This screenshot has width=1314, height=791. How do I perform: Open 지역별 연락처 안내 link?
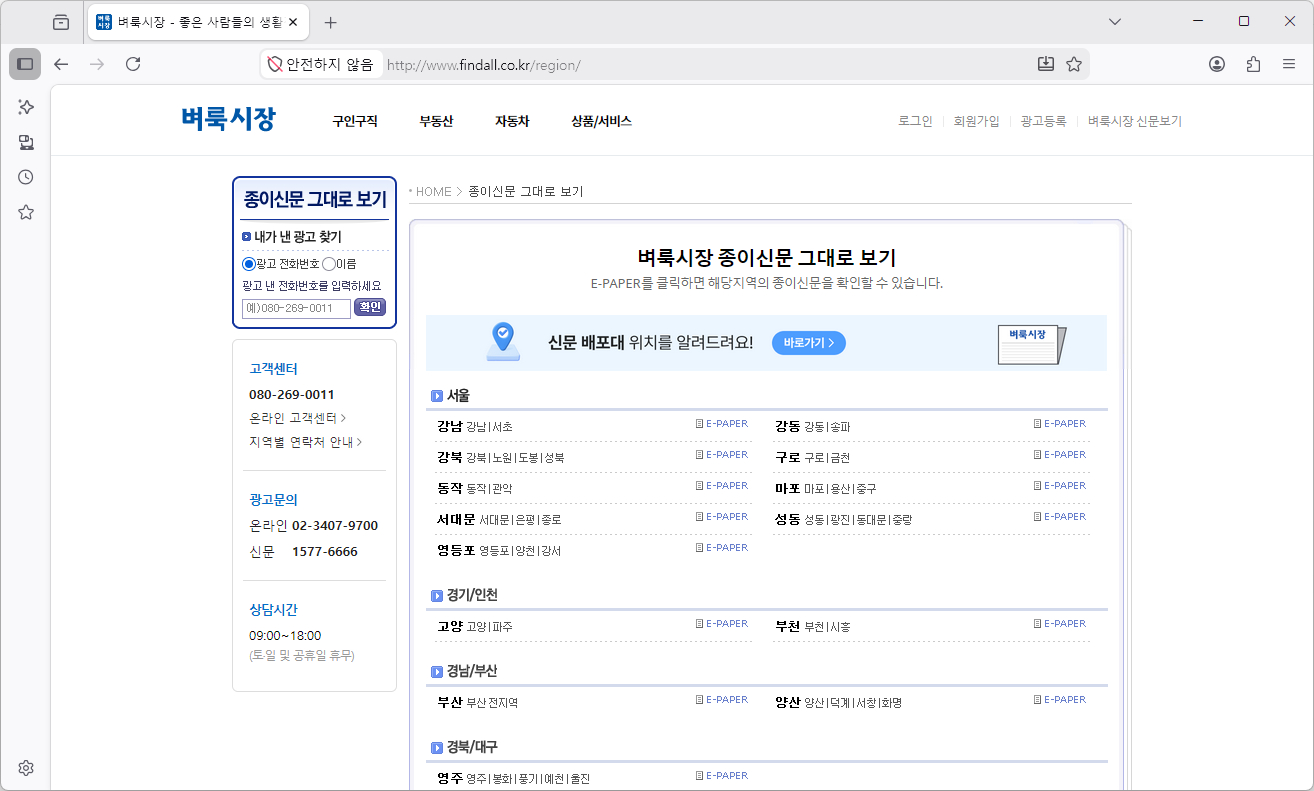[306, 442]
